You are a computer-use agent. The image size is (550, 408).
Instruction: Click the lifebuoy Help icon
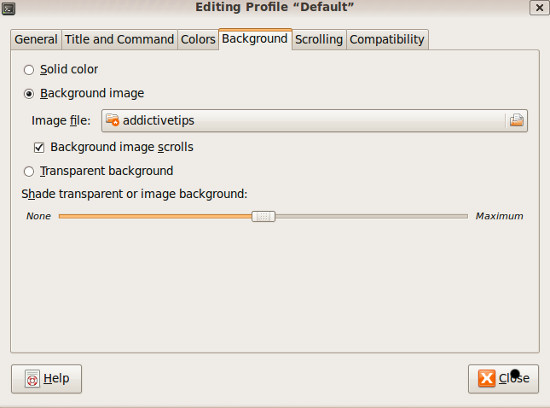click(32, 379)
